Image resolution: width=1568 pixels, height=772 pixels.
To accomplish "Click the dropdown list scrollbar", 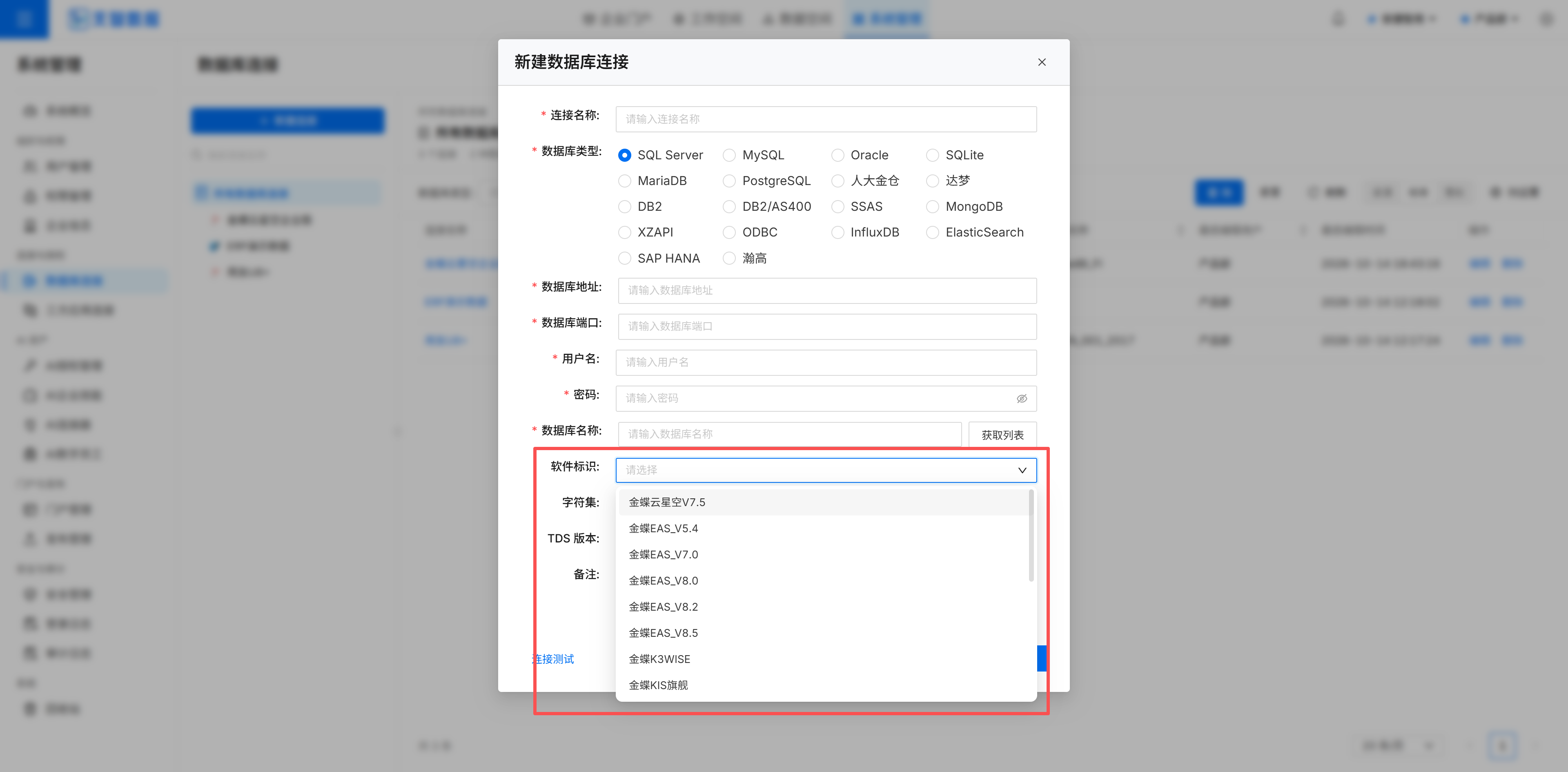I will pos(1031,536).
